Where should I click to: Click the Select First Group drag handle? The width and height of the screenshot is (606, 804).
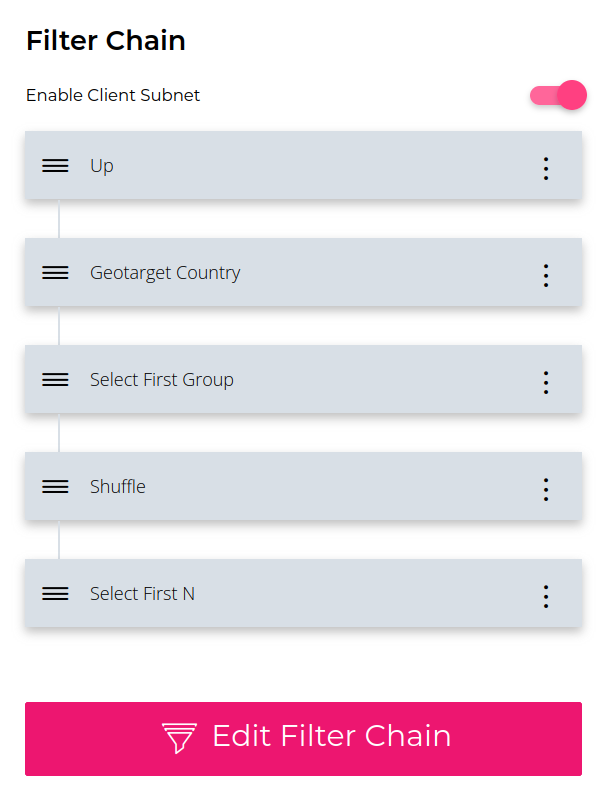(x=55, y=379)
